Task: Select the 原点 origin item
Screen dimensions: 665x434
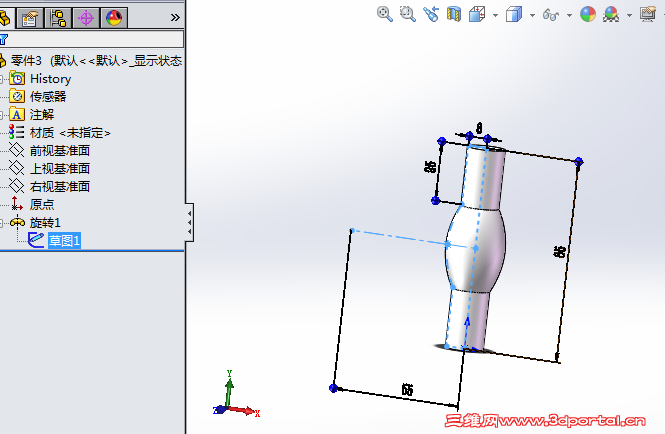Action: pos(42,204)
